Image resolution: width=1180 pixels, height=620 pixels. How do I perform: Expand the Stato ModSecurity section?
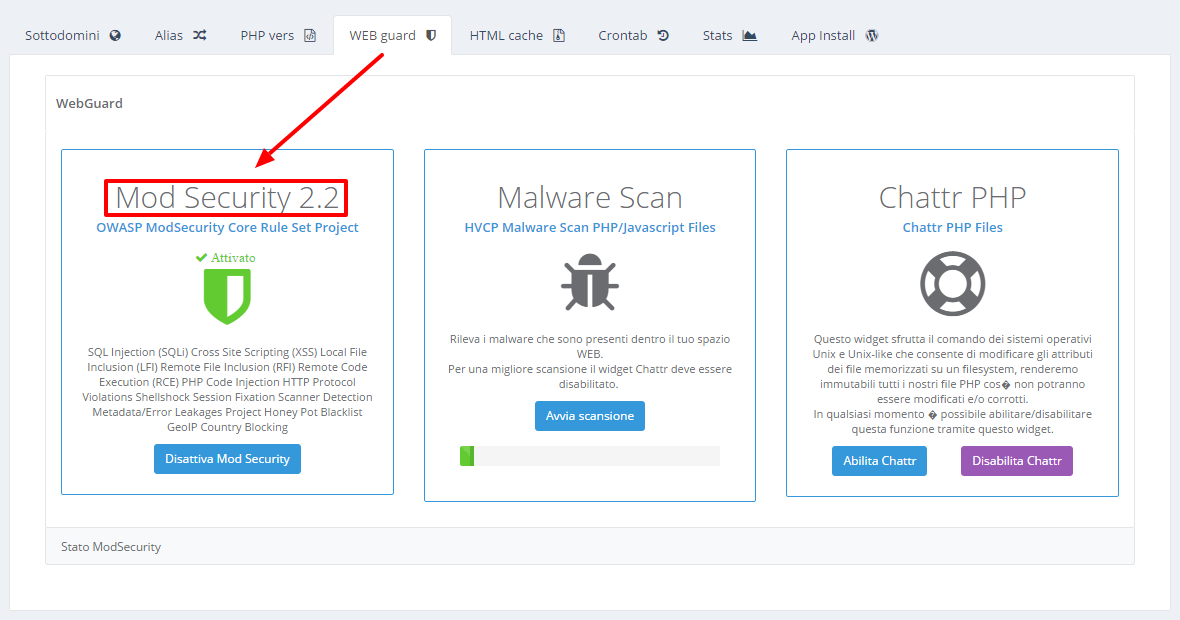tap(590, 547)
